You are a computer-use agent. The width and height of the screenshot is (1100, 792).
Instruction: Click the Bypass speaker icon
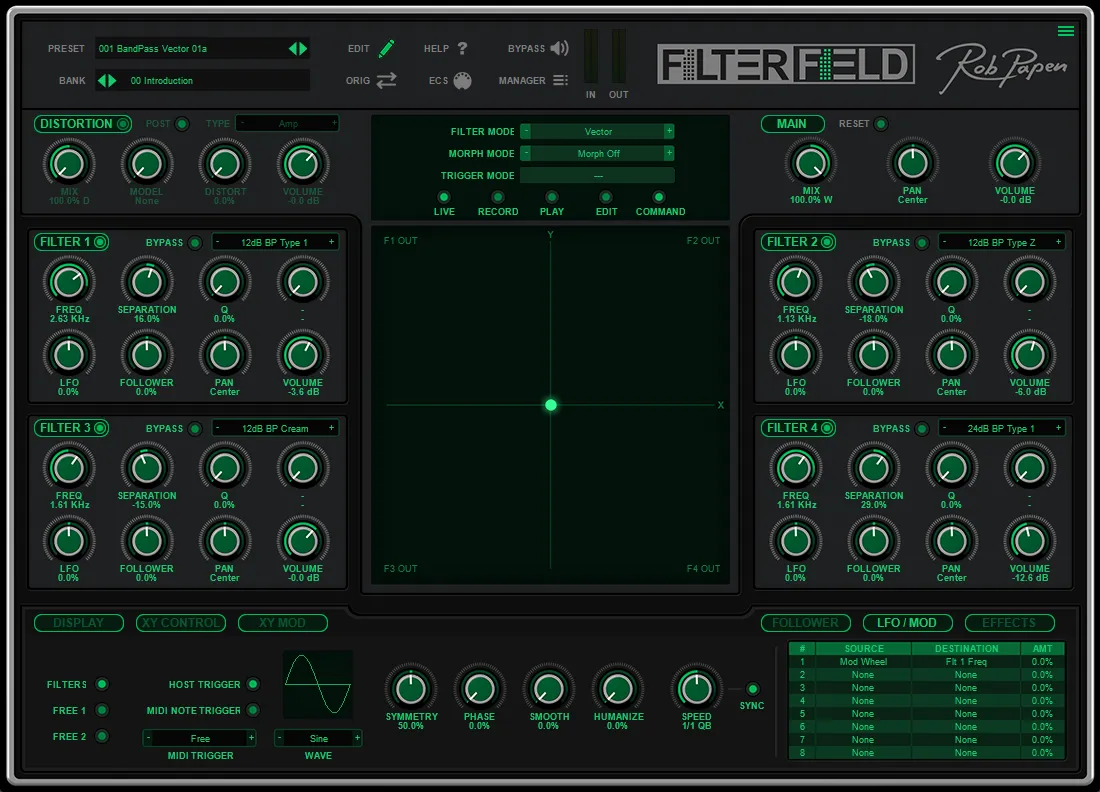559,48
